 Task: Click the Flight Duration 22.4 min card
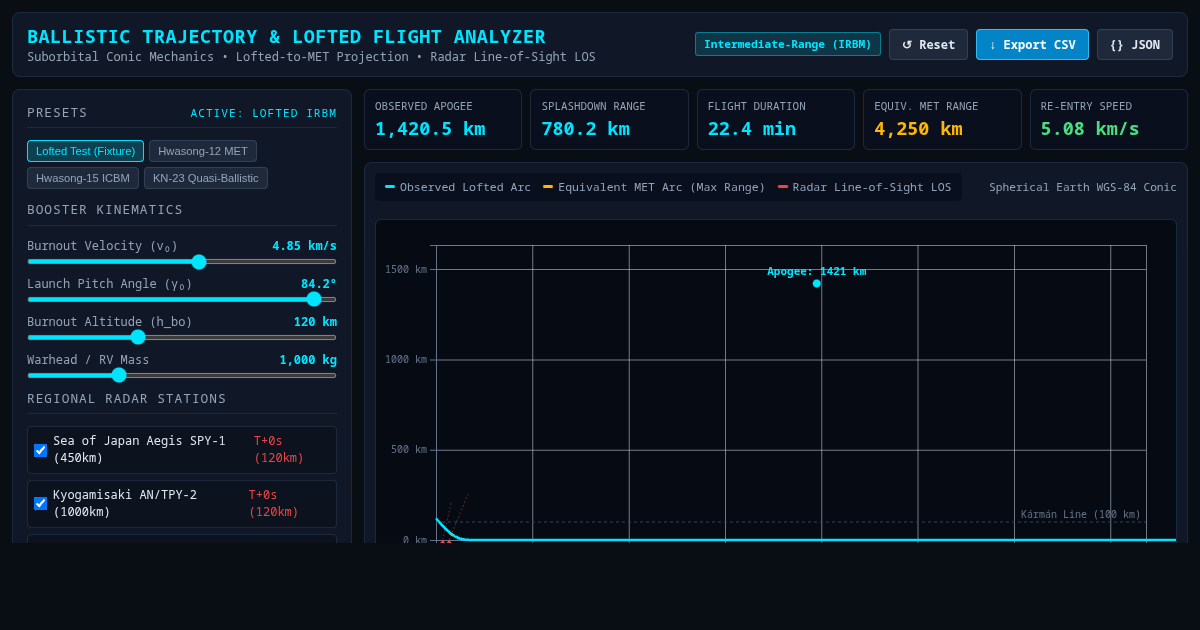[776, 120]
